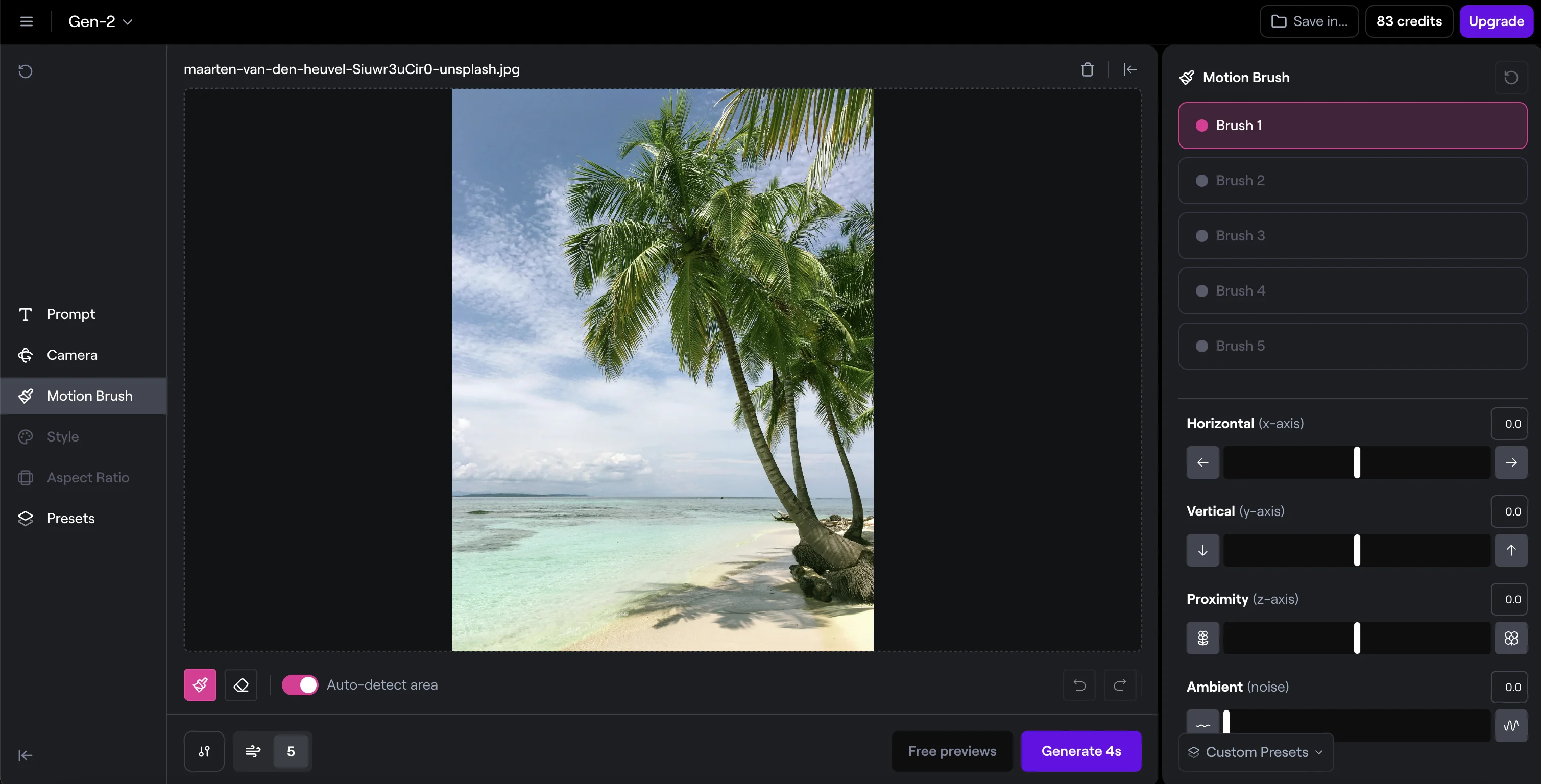Open general settings sliders icon
The width and height of the screenshot is (1541, 784).
pyautogui.click(x=204, y=751)
